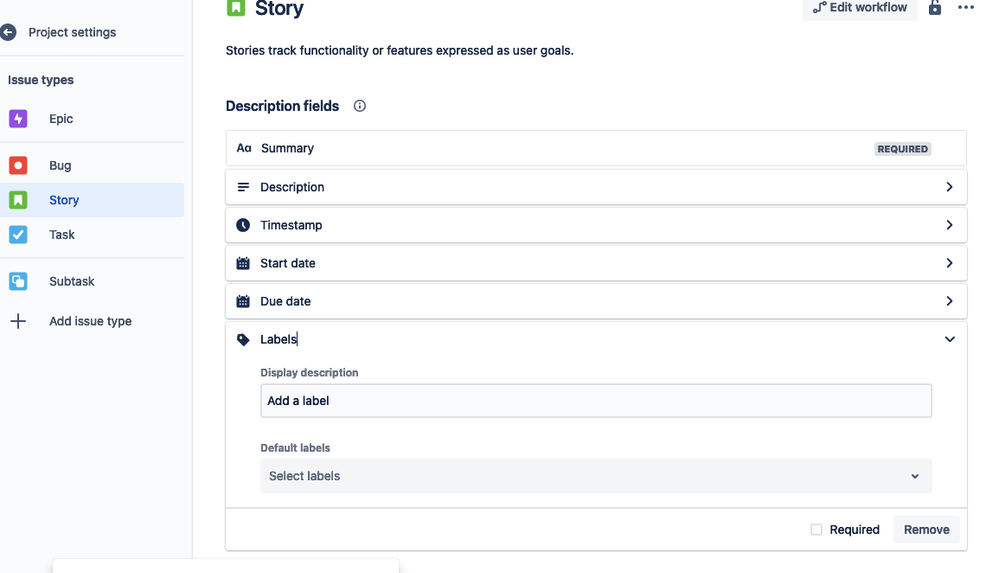Expand the Start date field row
Viewport: 999px width, 573px height.
coord(596,263)
